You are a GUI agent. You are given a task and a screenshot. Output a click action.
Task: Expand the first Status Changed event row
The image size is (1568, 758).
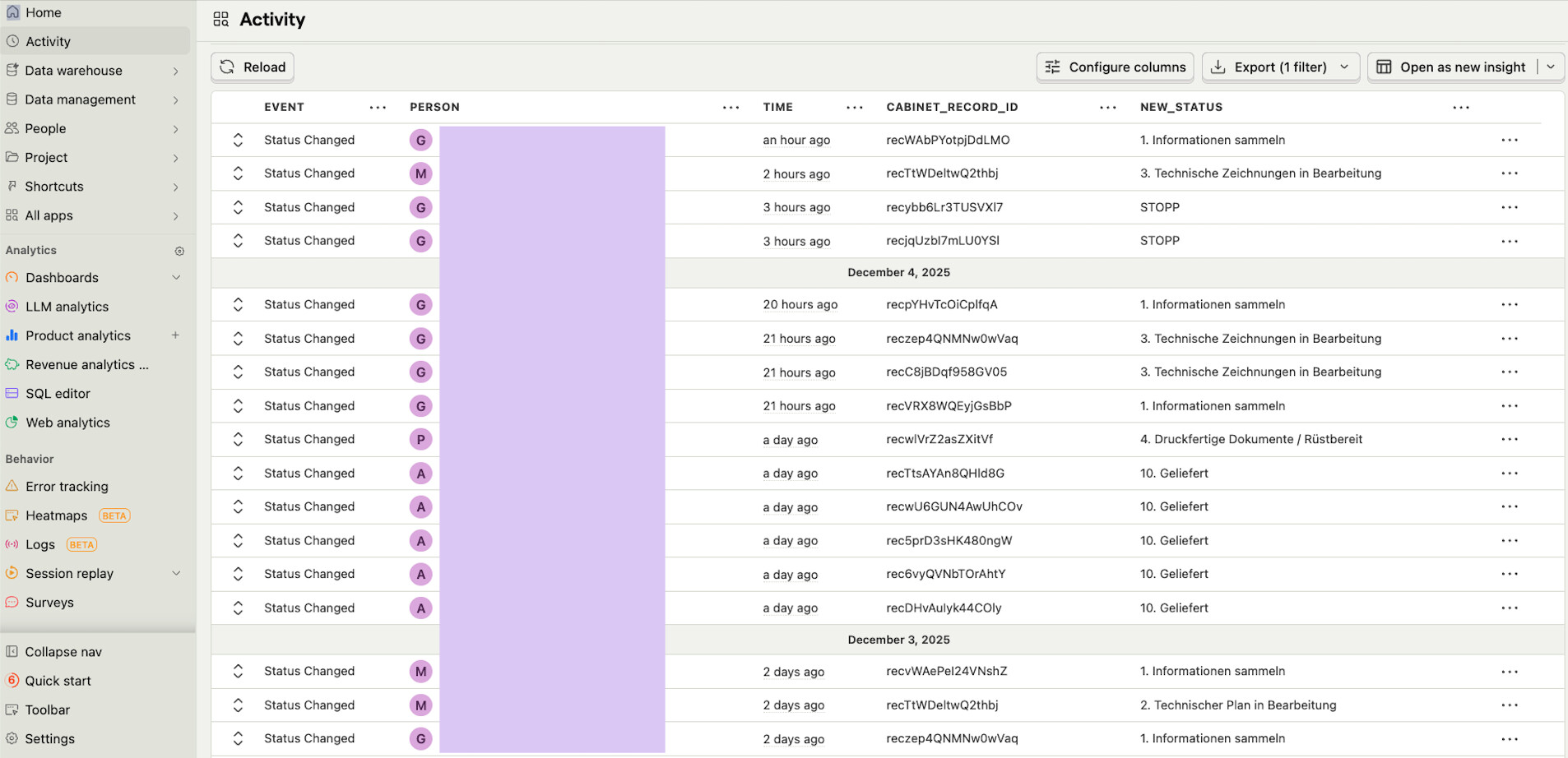click(x=238, y=141)
